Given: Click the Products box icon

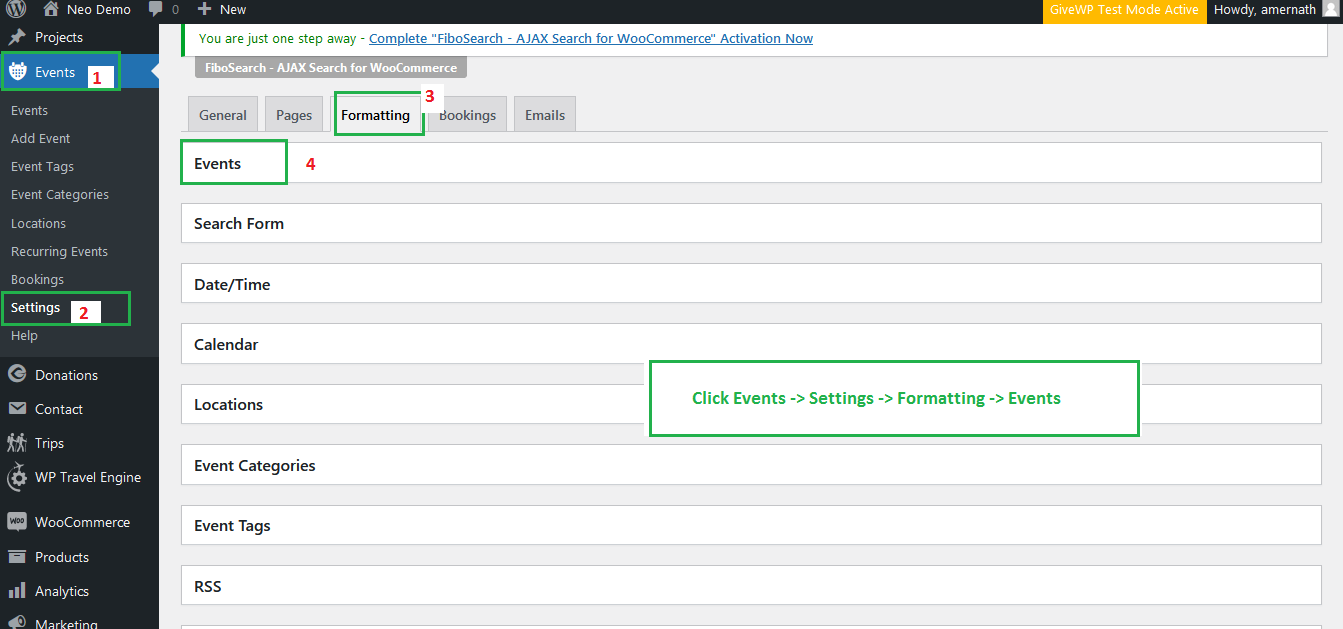Looking at the screenshot, I should (x=17, y=557).
